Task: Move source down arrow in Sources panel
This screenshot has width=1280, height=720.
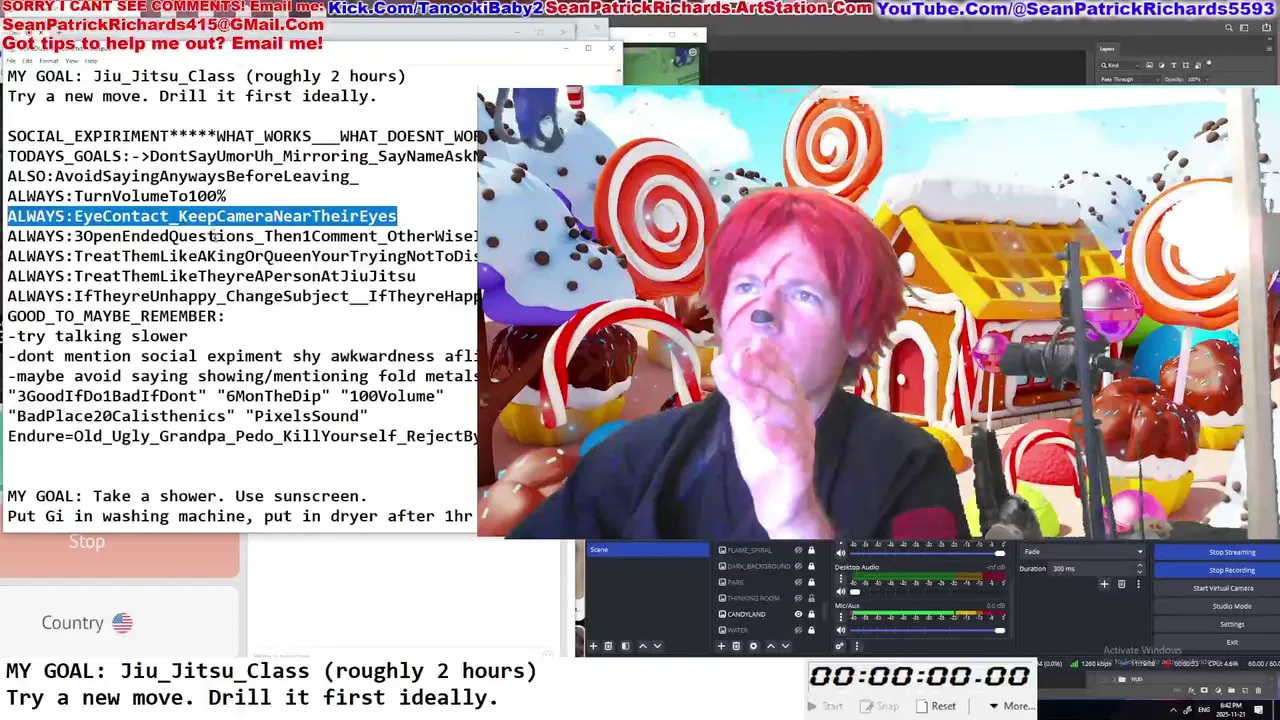Action: (x=785, y=646)
